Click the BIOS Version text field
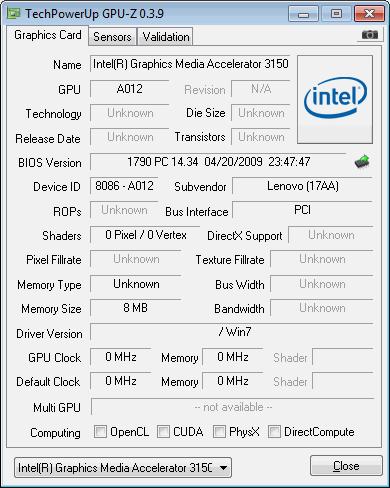Viewport: 390px width, 488px height. tap(218, 162)
